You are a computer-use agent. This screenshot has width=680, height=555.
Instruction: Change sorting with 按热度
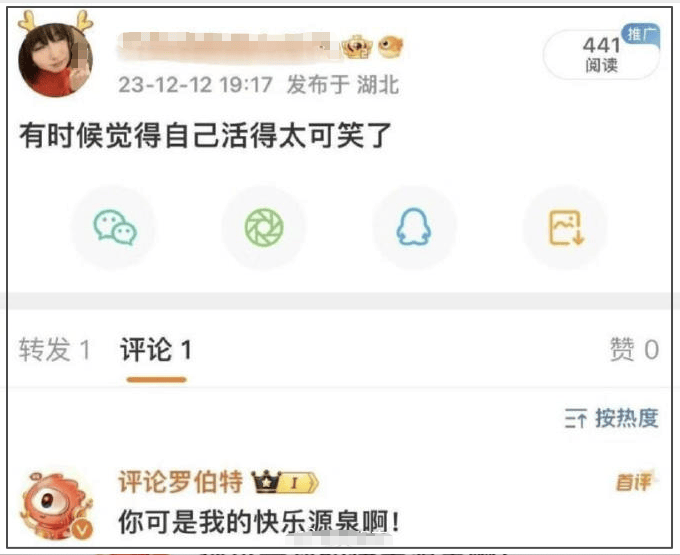[612, 418]
